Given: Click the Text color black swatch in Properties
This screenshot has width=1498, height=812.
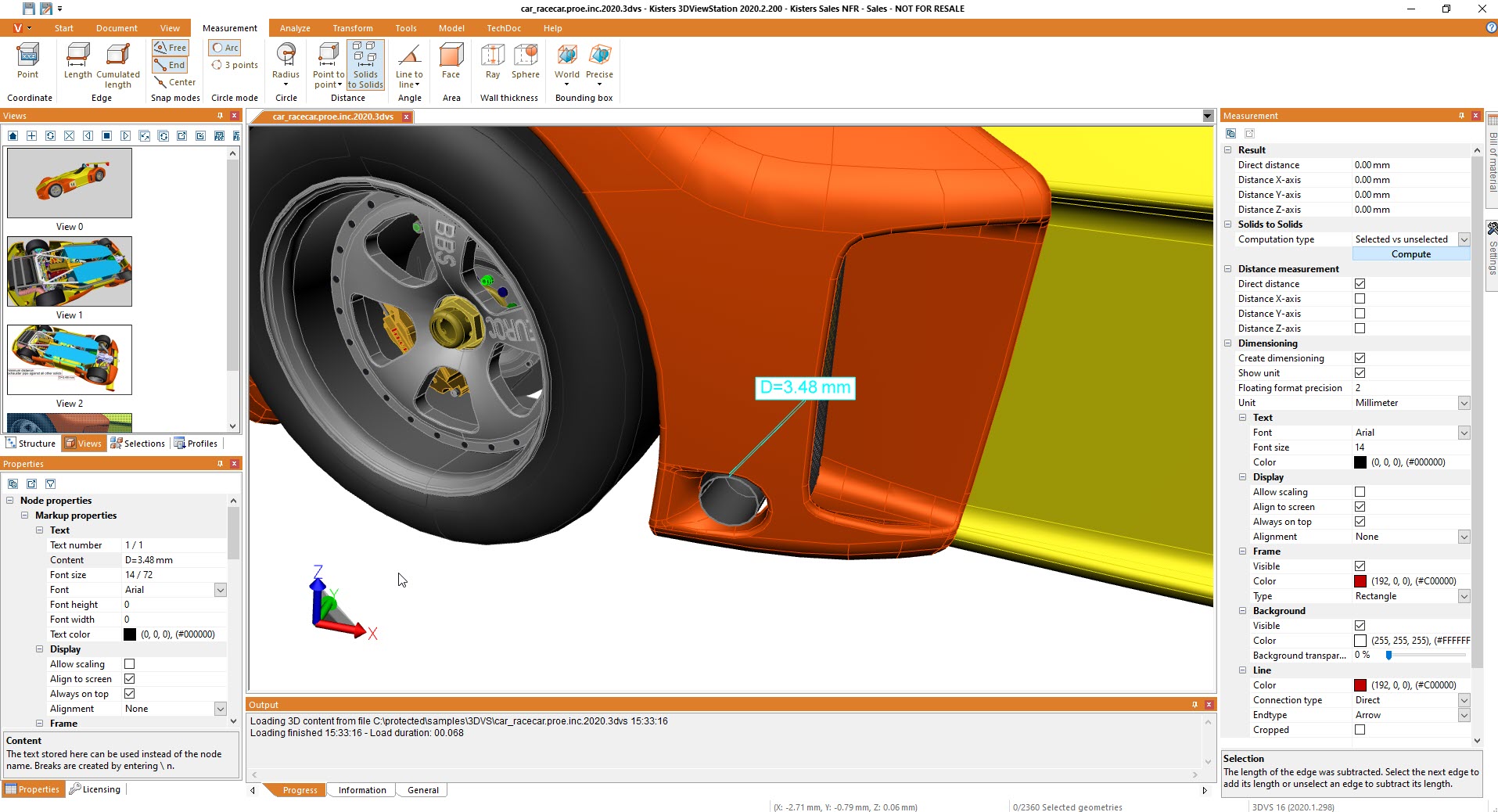Looking at the screenshot, I should [x=130, y=634].
